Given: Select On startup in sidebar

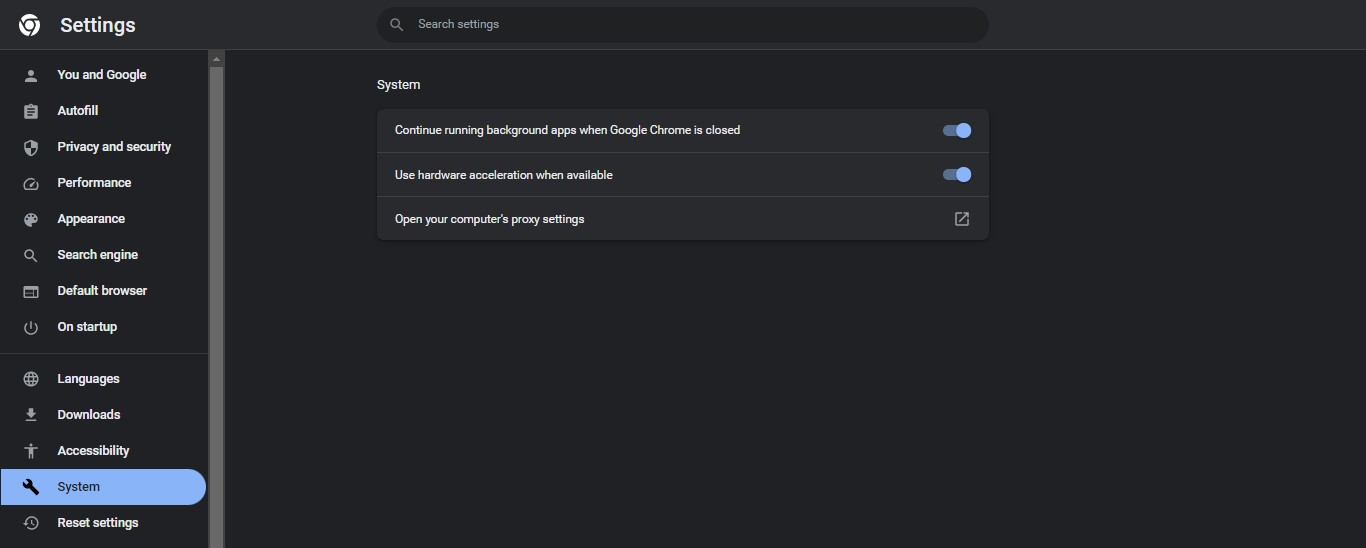Looking at the screenshot, I should 87,327.
